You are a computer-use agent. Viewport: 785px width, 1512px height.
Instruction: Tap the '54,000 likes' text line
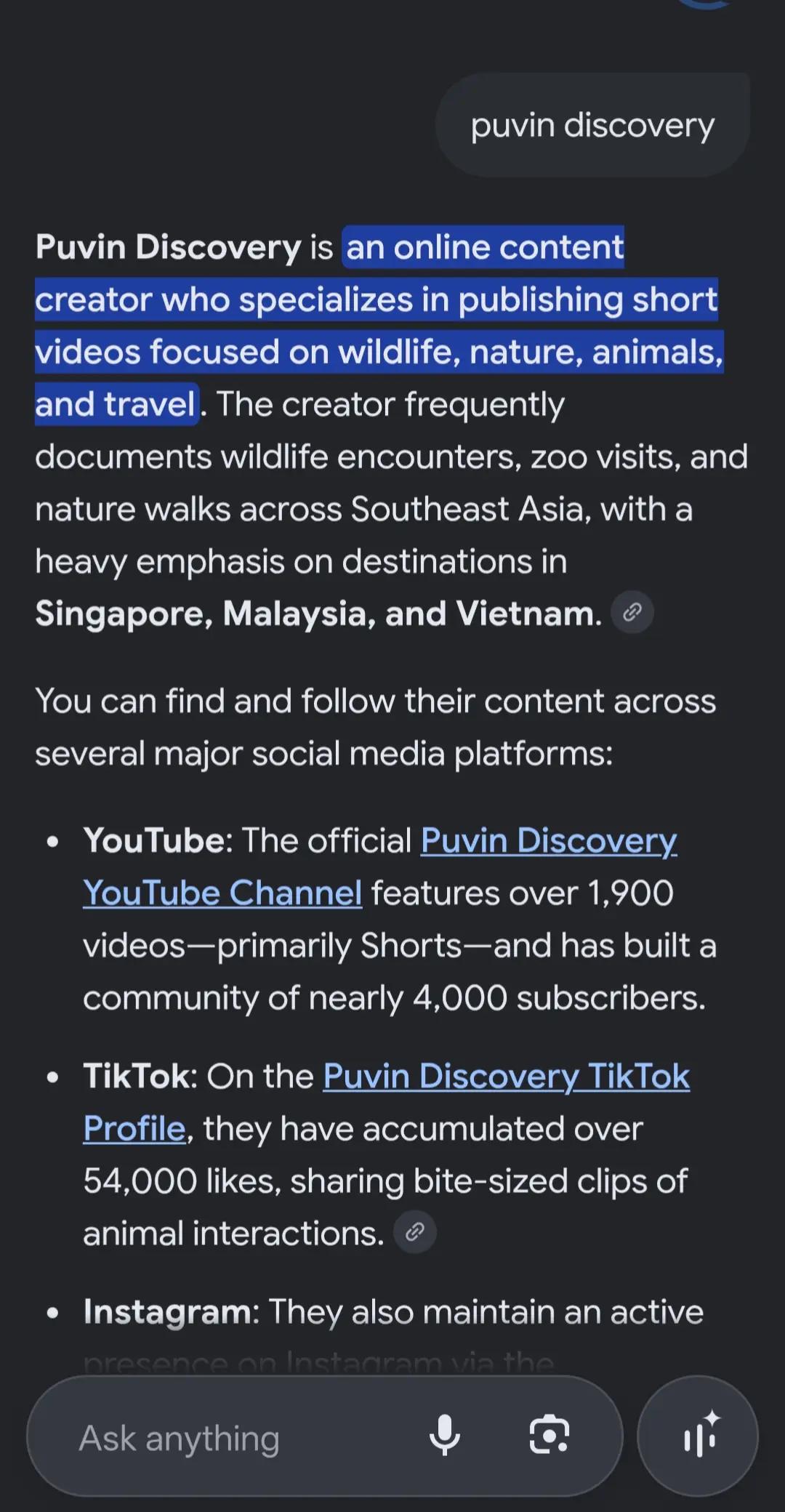(x=182, y=1181)
